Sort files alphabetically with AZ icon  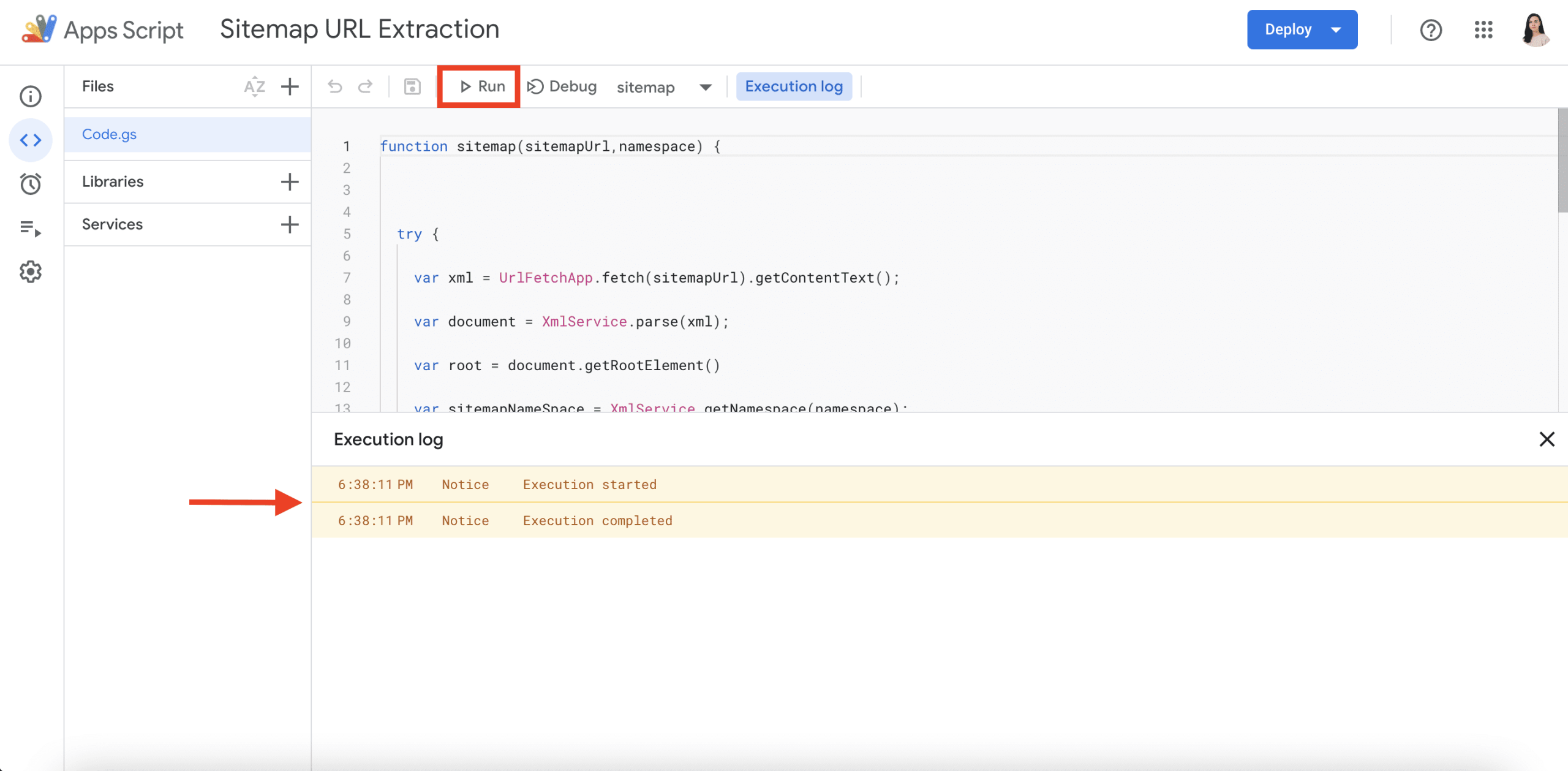tap(254, 86)
